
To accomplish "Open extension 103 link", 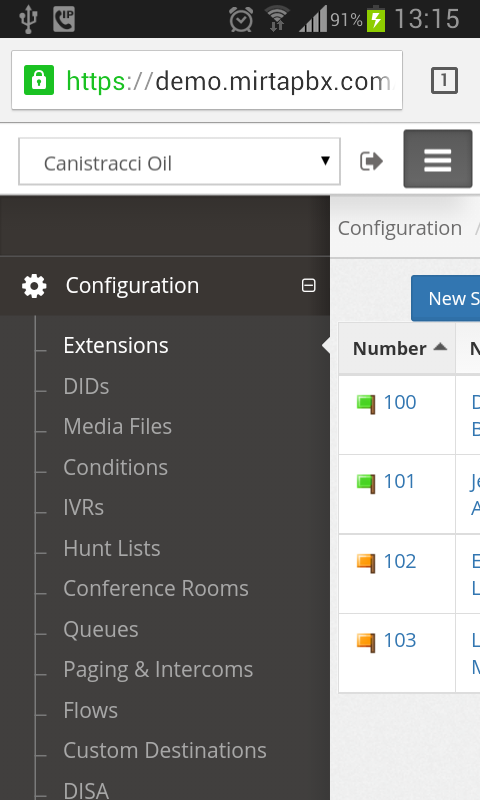I will [x=400, y=640].
